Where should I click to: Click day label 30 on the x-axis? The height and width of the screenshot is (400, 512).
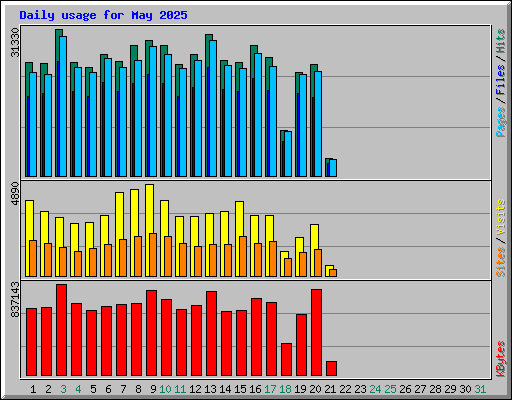point(465,389)
